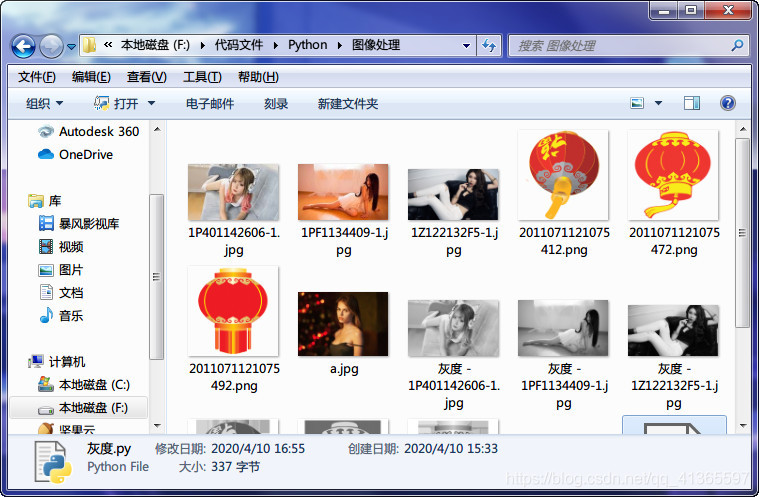759x497 pixels.
Task: Open the 帮助(H) menu
Action: pos(258,77)
